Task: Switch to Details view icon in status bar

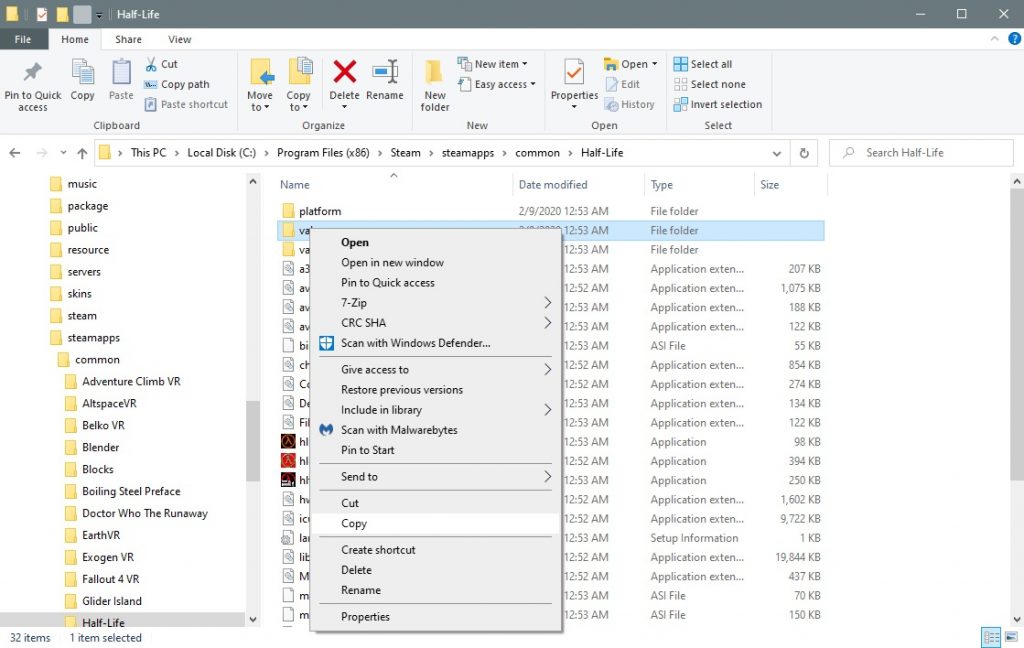Action: [991, 637]
